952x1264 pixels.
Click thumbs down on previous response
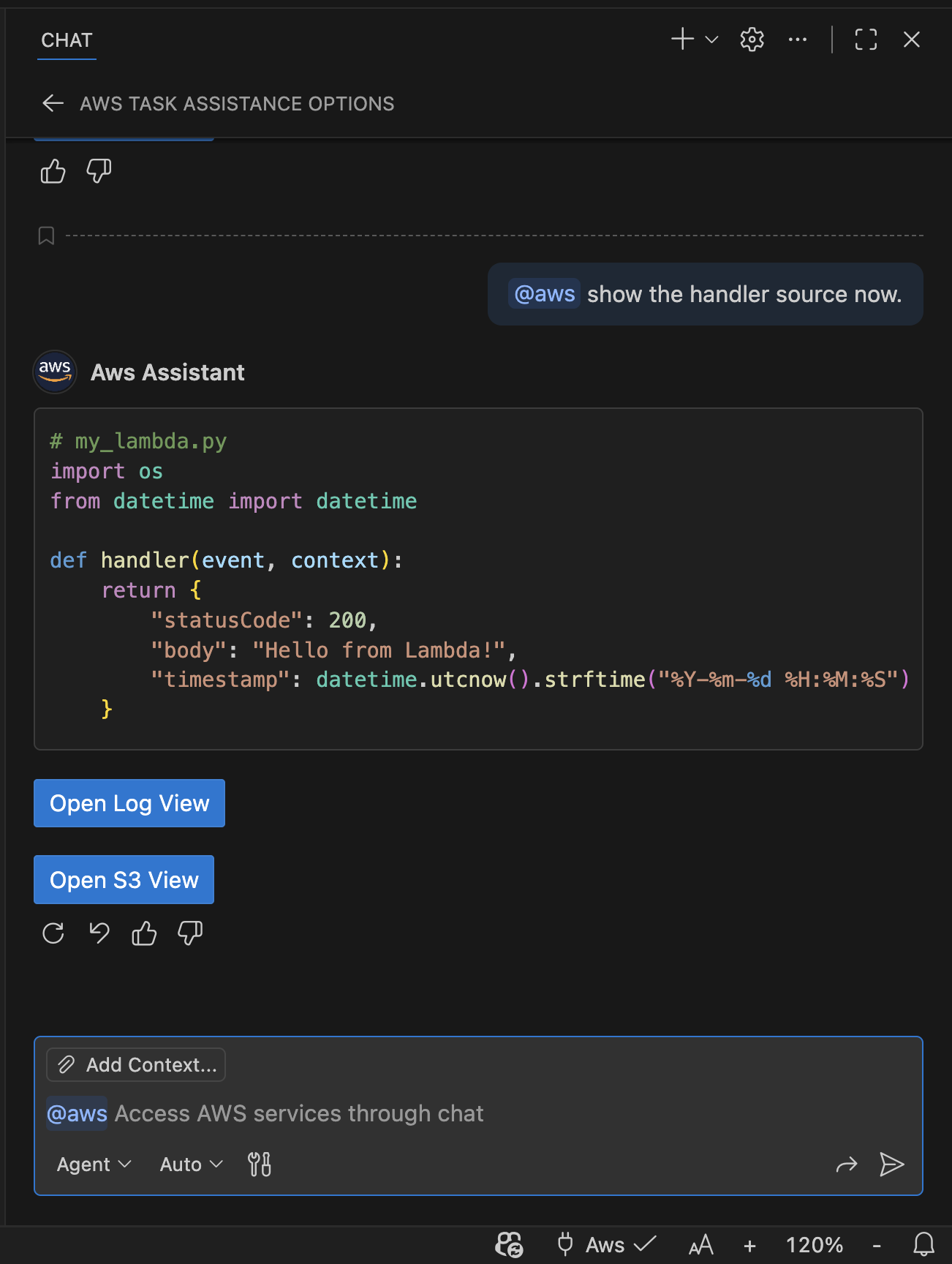[x=99, y=172]
